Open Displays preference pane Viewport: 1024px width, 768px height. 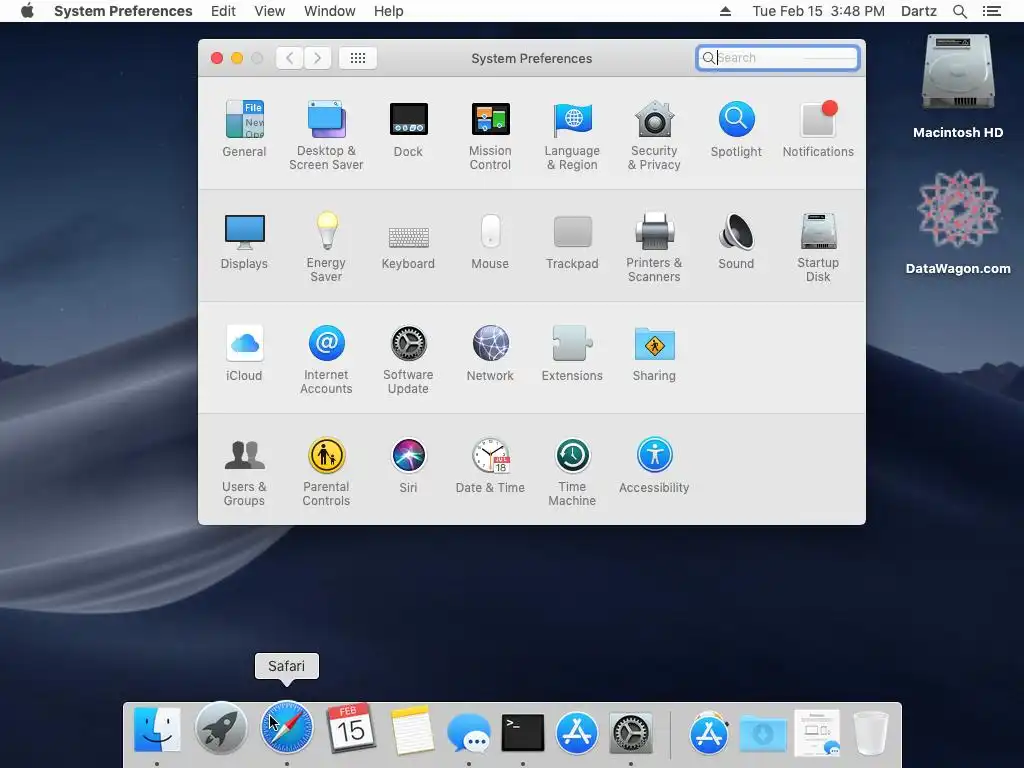click(244, 242)
